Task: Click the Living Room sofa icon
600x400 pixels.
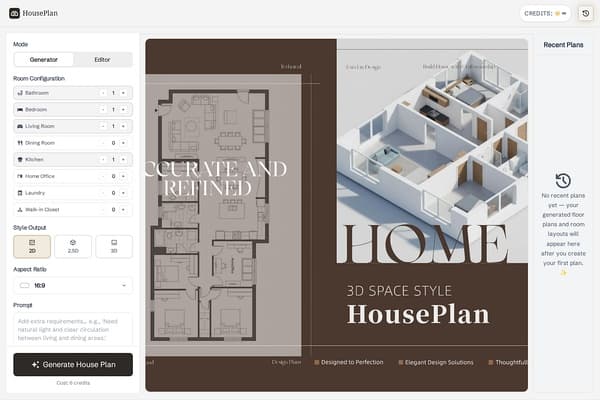Action: (x=20, y=126)
